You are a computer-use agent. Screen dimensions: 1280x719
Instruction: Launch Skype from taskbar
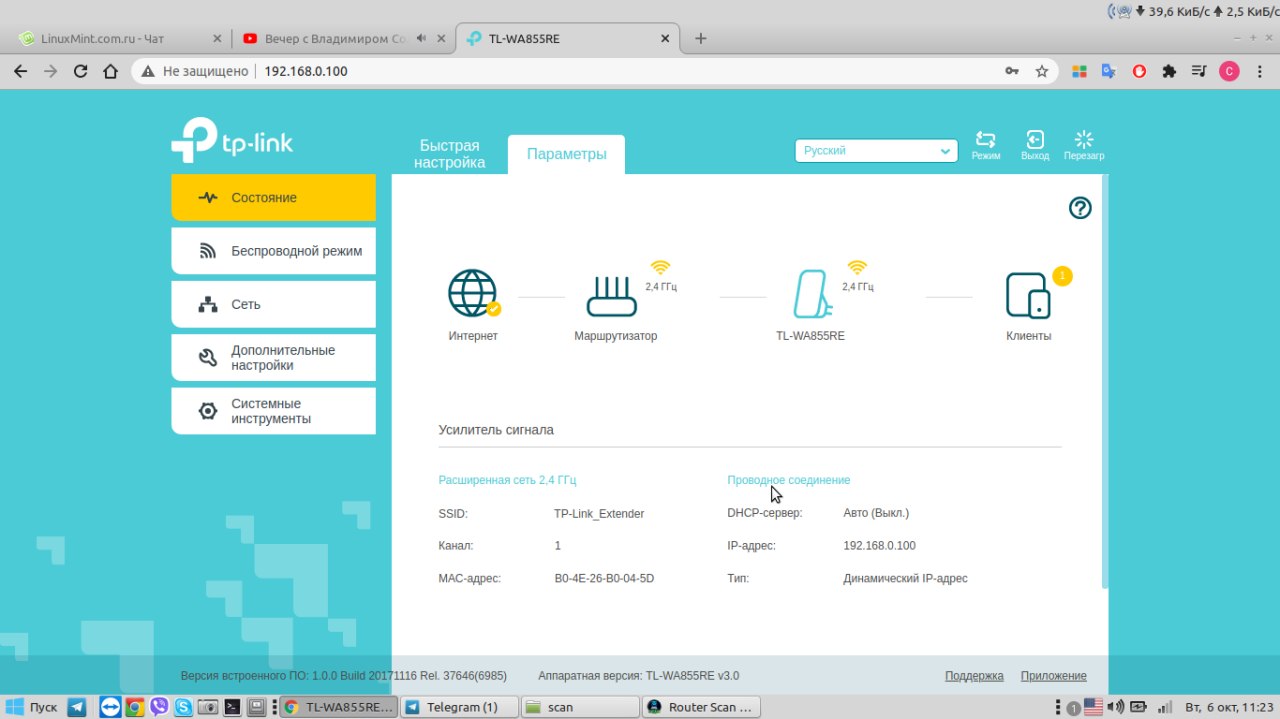(183, 707)
